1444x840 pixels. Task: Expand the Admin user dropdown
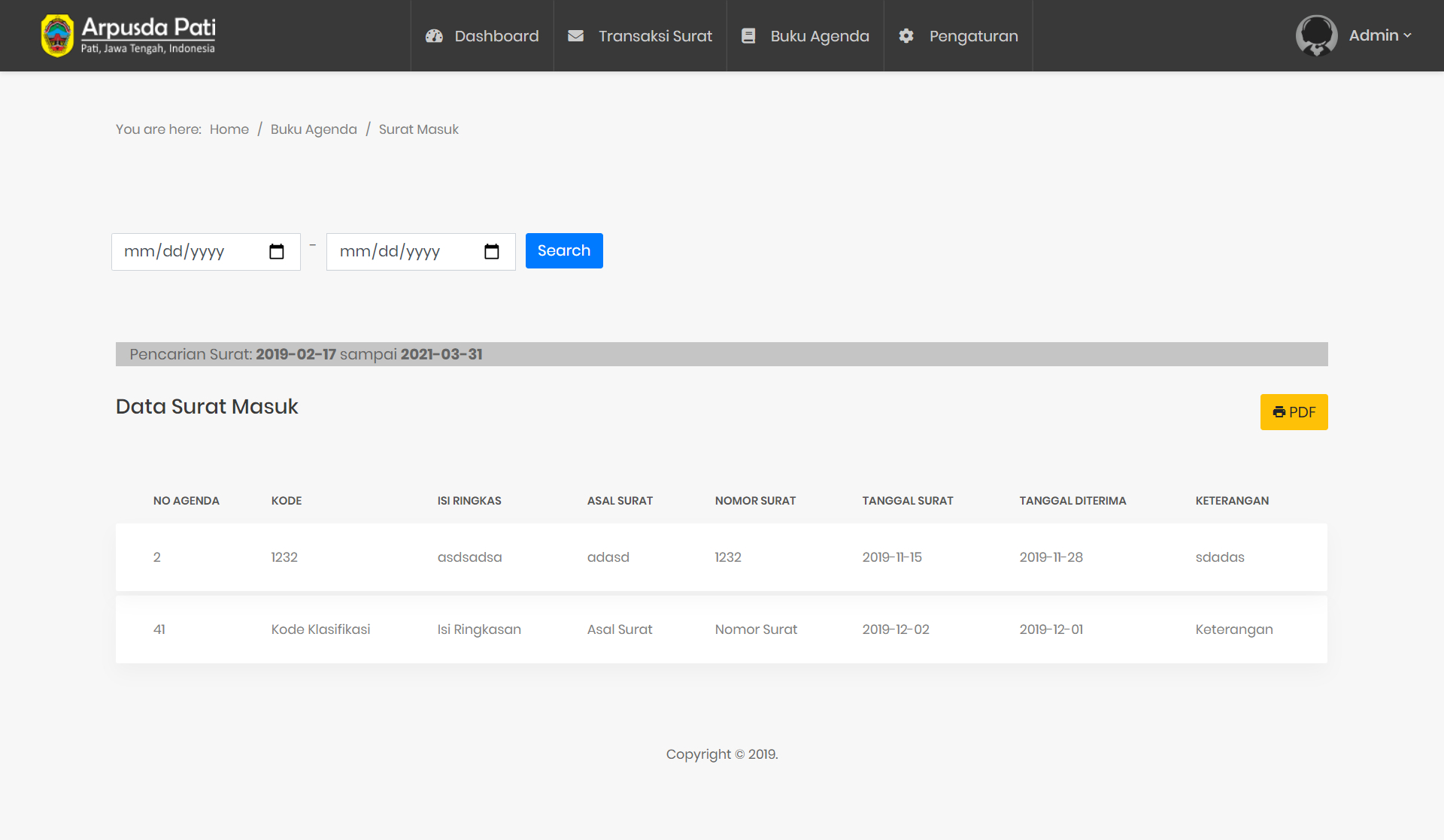click(x=1380, y=35)
